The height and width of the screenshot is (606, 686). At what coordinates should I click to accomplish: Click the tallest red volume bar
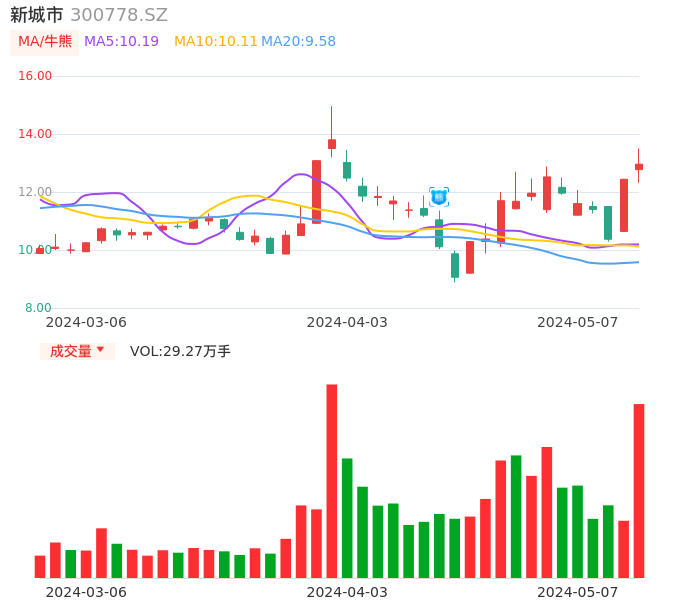(332, 480)
